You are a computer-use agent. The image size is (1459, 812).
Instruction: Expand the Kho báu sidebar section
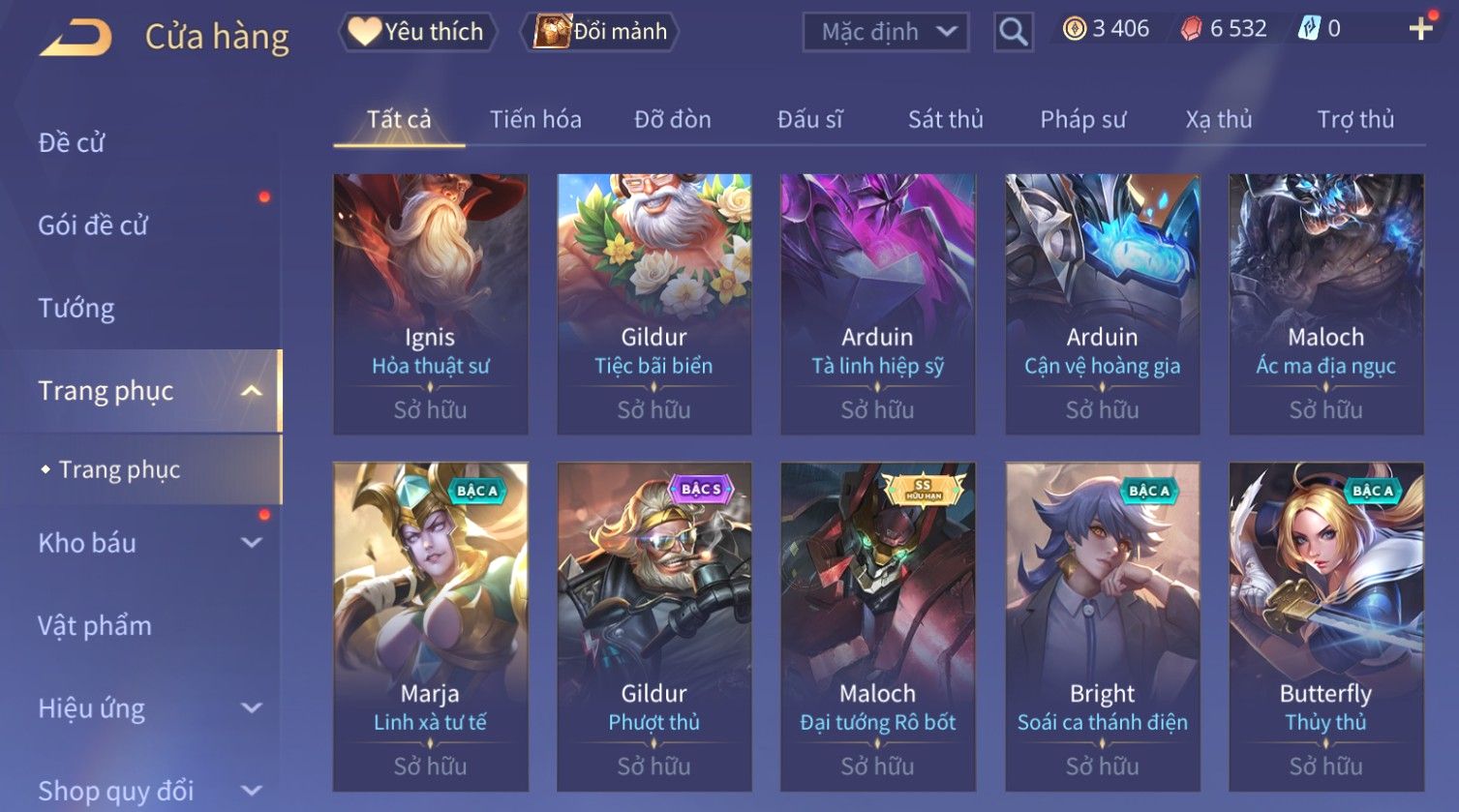(x=252, y=543)
